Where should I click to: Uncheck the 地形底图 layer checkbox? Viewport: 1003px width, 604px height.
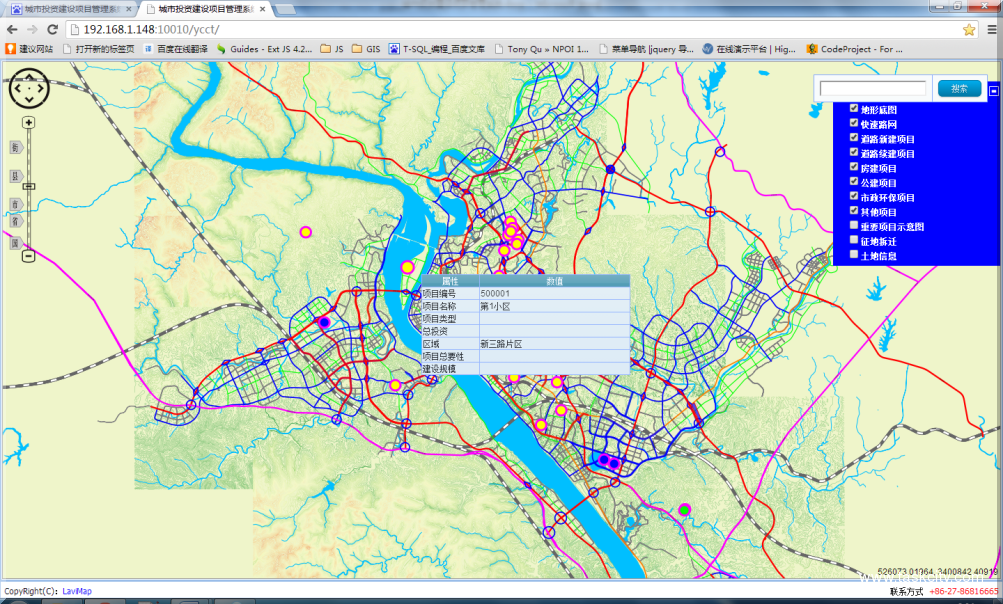[x=854, y=108]
